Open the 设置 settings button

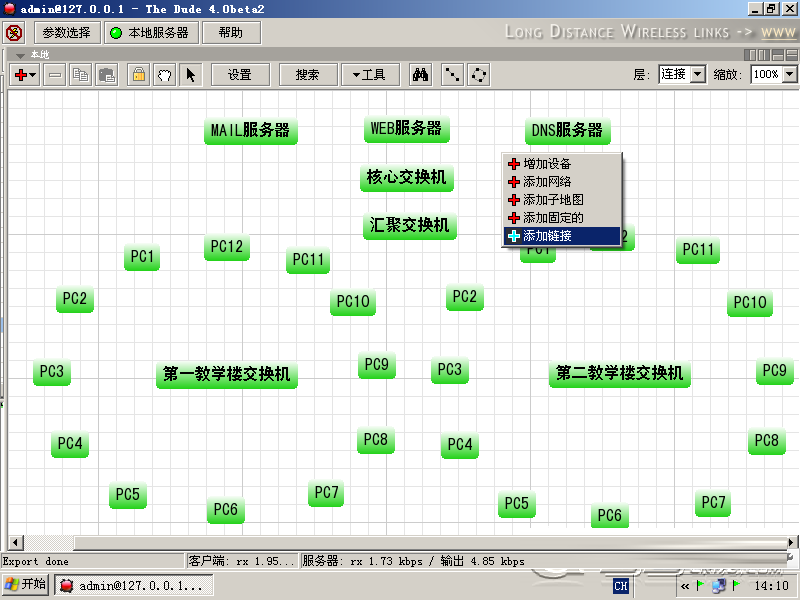tap(240, 75)
